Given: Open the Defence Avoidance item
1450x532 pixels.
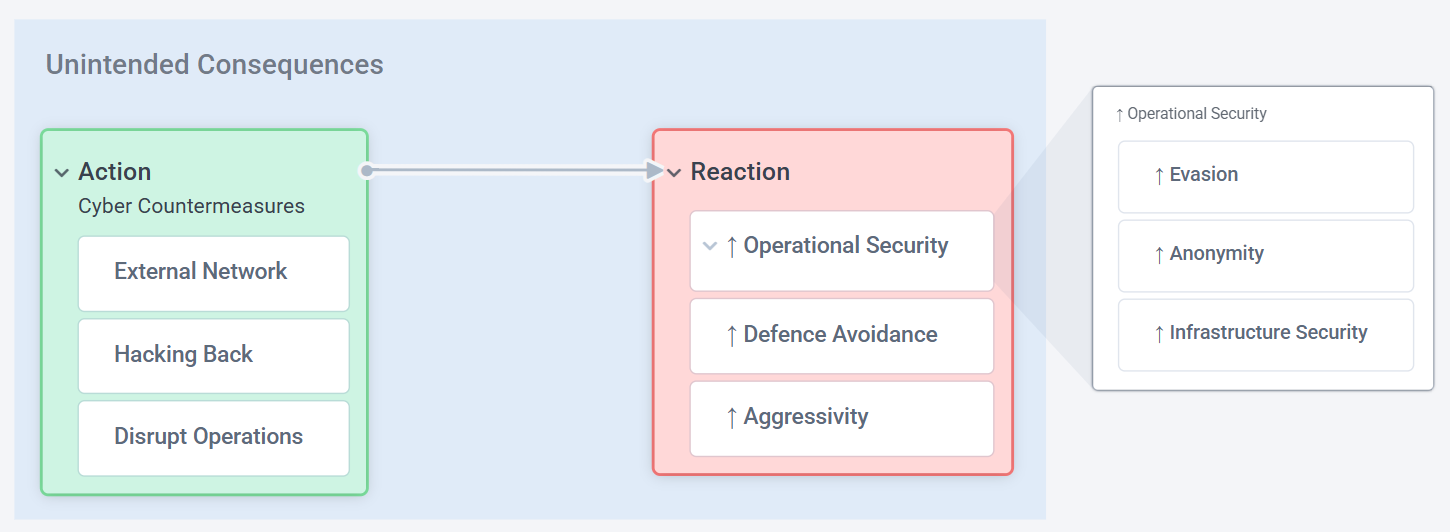Looking at the screenshot, I should point(840,335).
